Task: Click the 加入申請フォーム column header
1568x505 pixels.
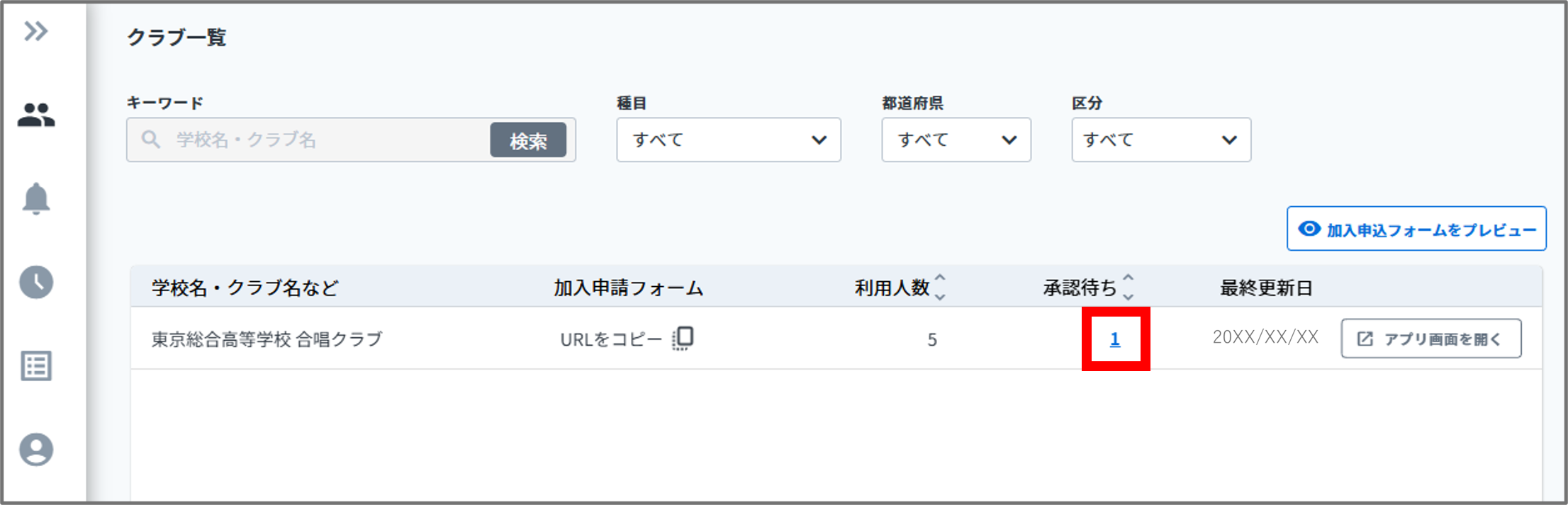Action: [628, 288]
